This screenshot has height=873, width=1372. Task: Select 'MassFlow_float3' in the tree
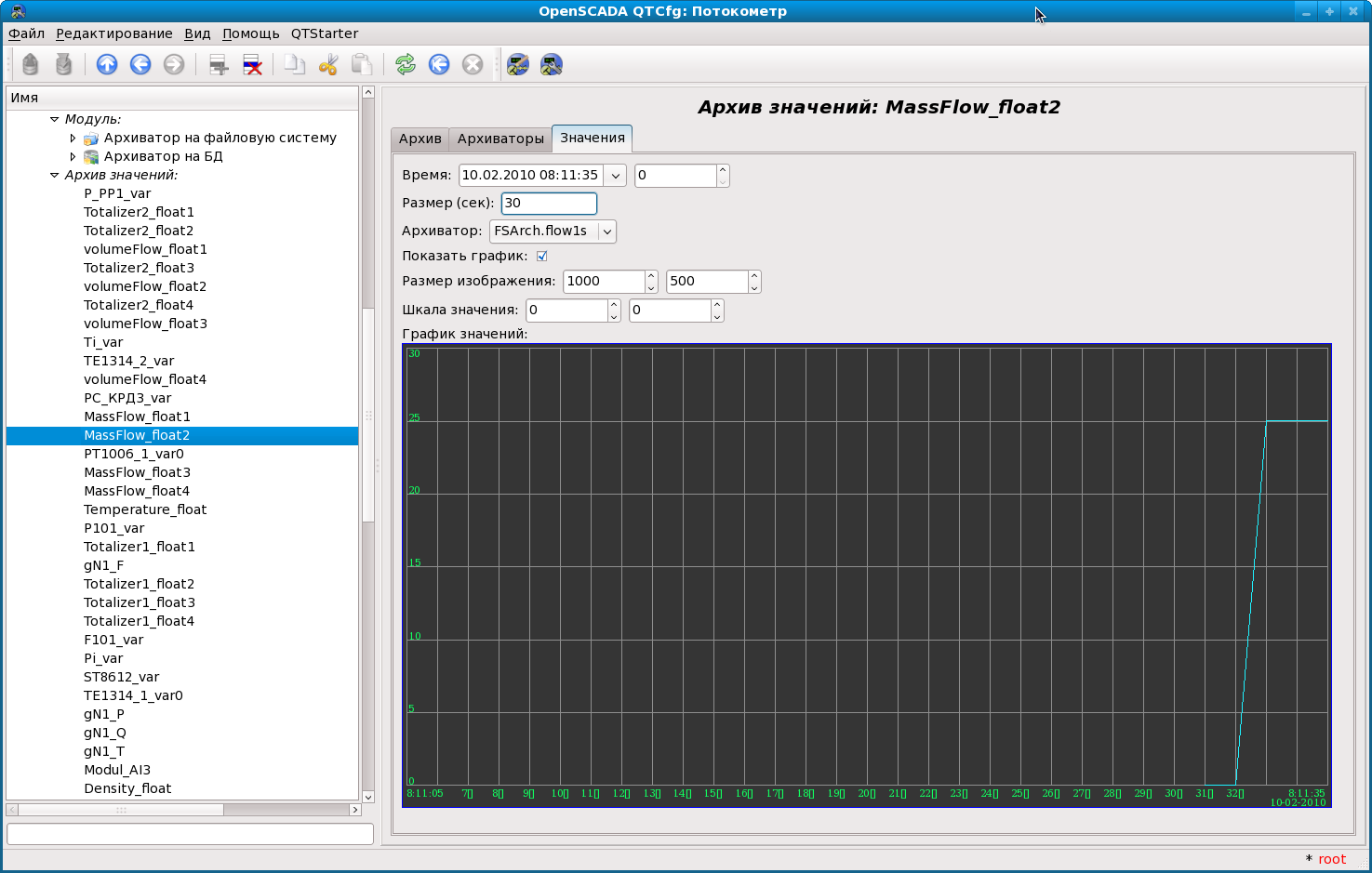137,472
